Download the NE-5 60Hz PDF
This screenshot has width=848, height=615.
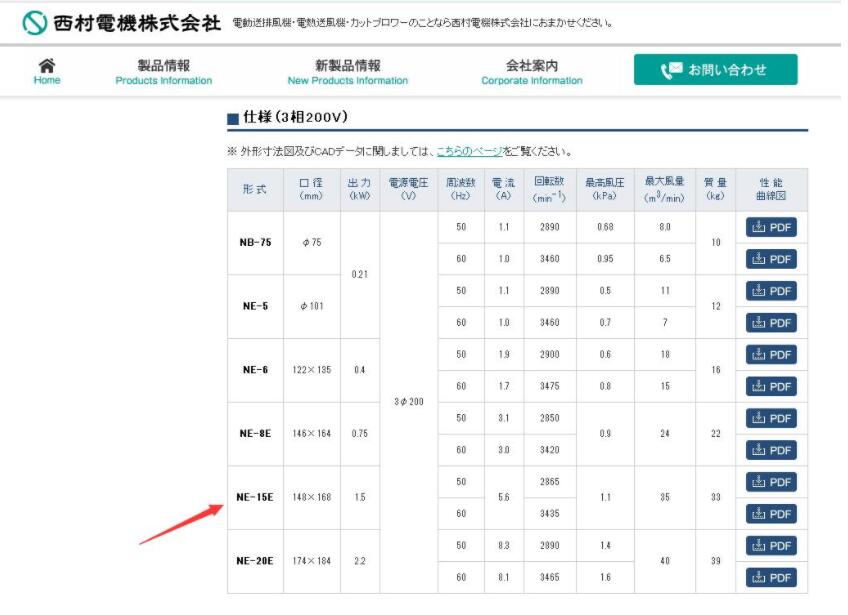point(771,322)
